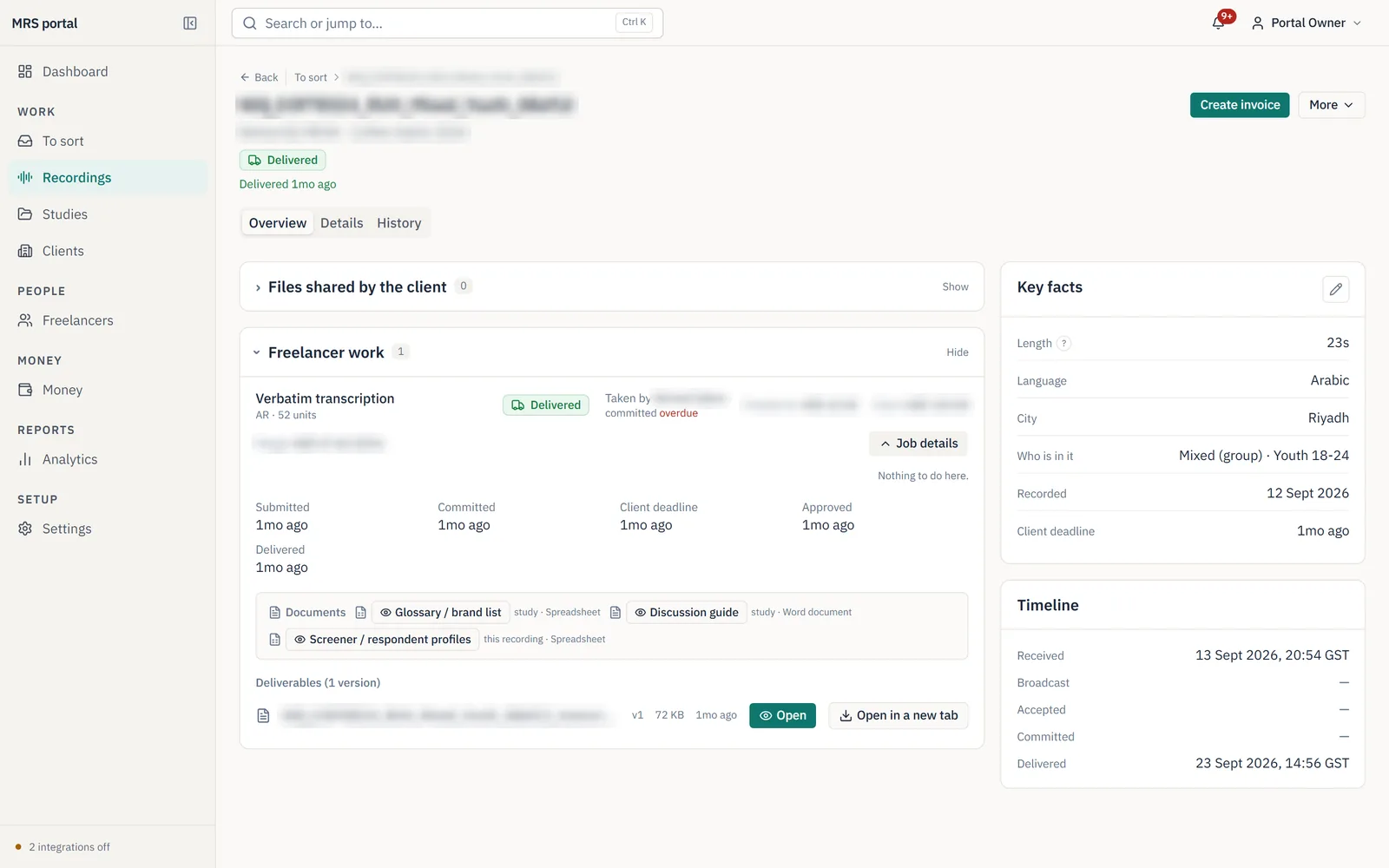Click the deliverable file icon
Viewport: 1389px width, 868px height.
(x=264, y=716)
